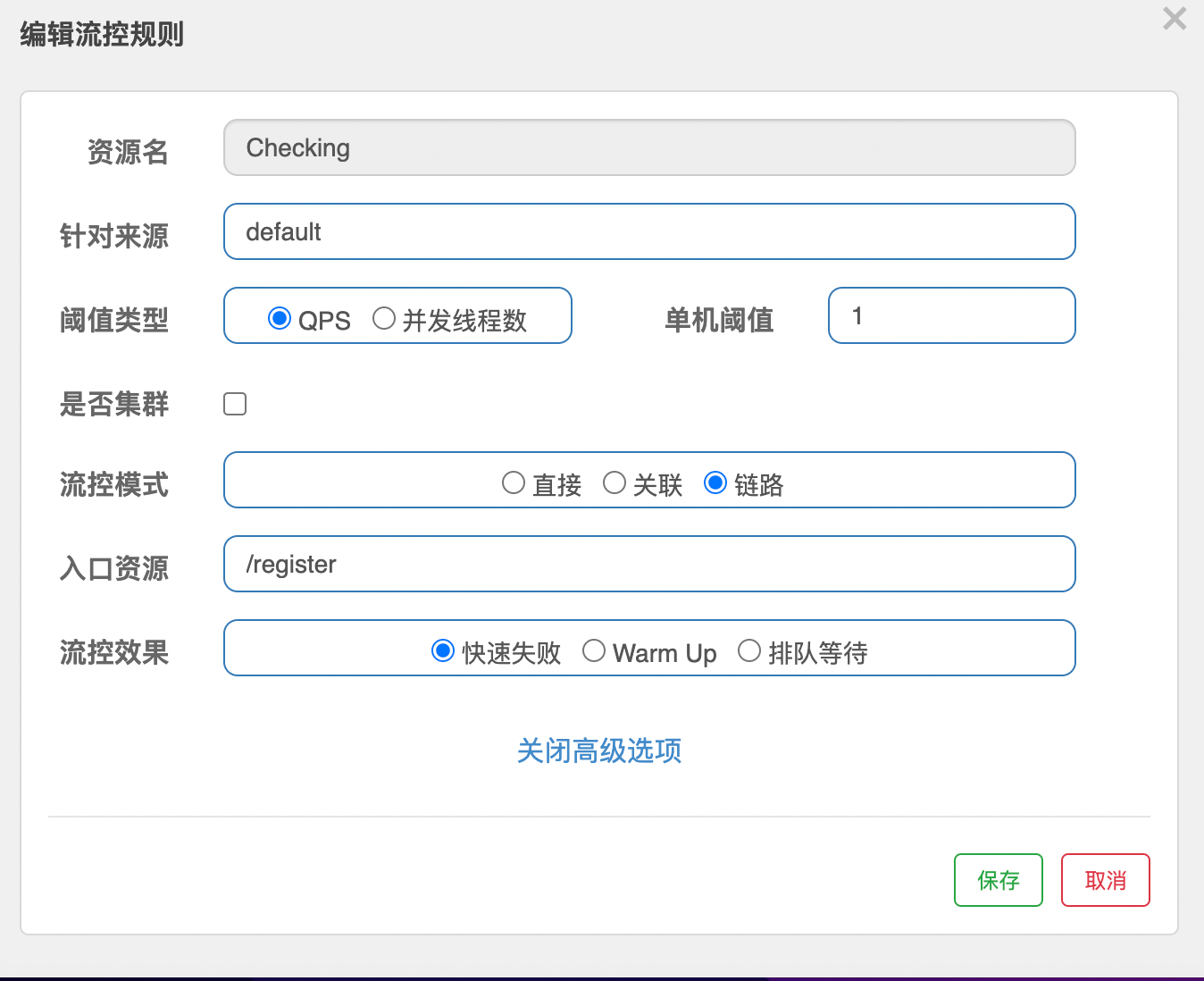Choose 关联 flow control mode

tap(615, 483)
